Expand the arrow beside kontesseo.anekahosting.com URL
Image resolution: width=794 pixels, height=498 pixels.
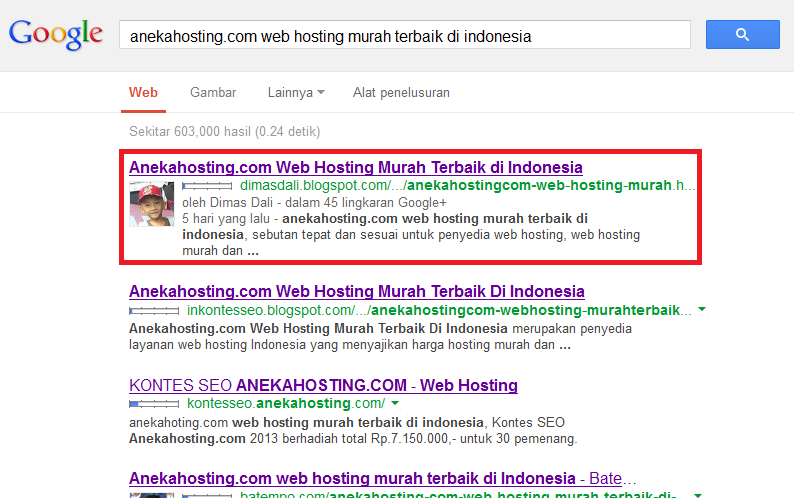[x=395, y=403]
